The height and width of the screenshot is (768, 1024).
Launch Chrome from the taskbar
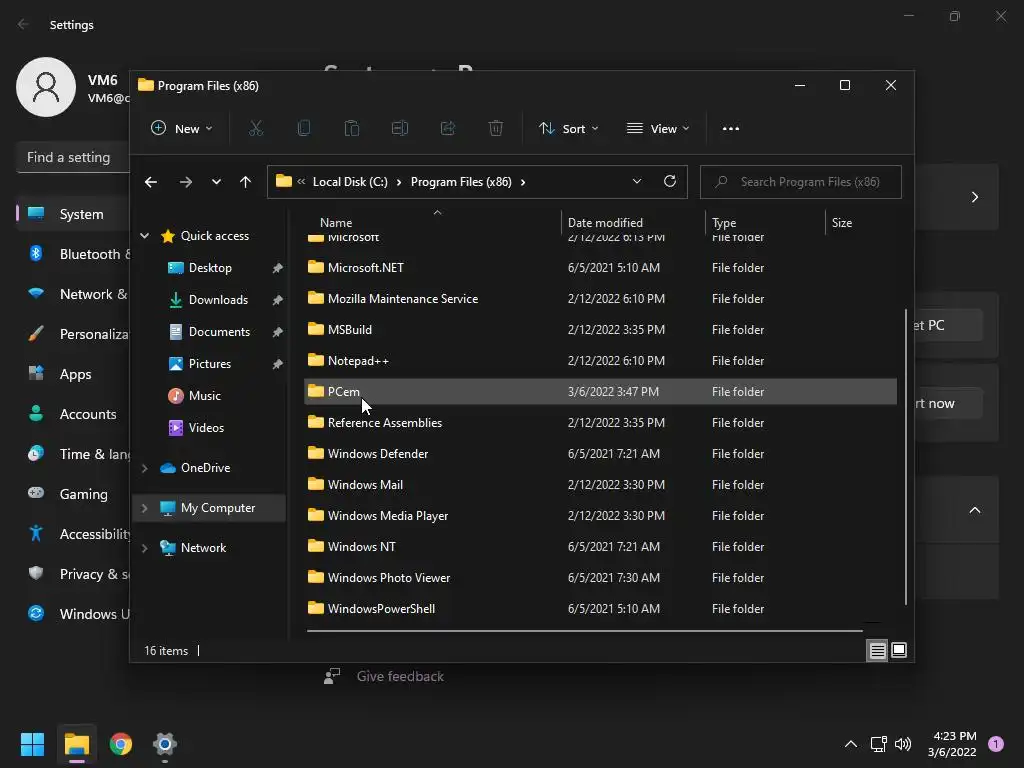[121, 744]
